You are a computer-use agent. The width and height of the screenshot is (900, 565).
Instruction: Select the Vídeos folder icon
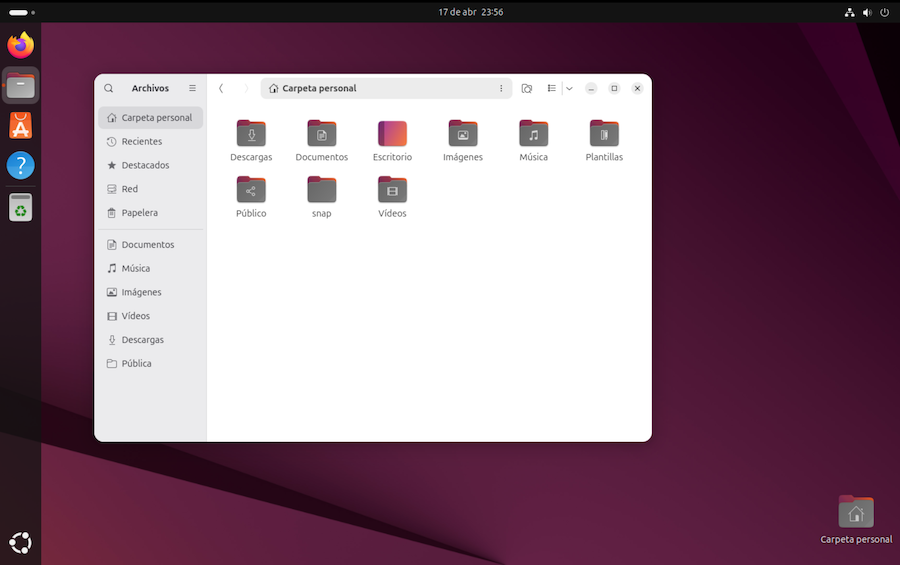pos(392,190)
